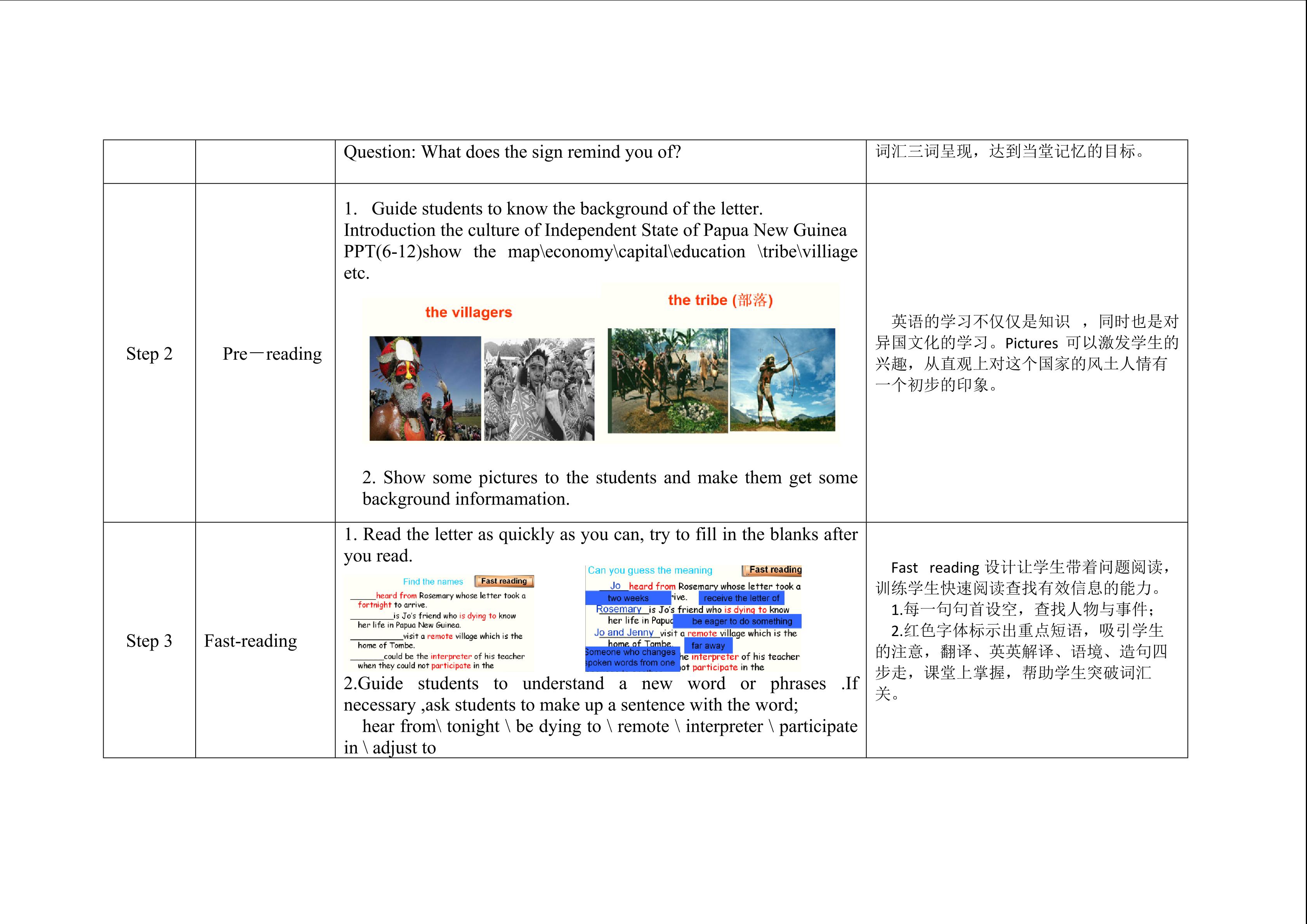Screen dimensions: 1307x924
Task: Click 'Question: What does the sign' text
Action: [x=512, y=152]
